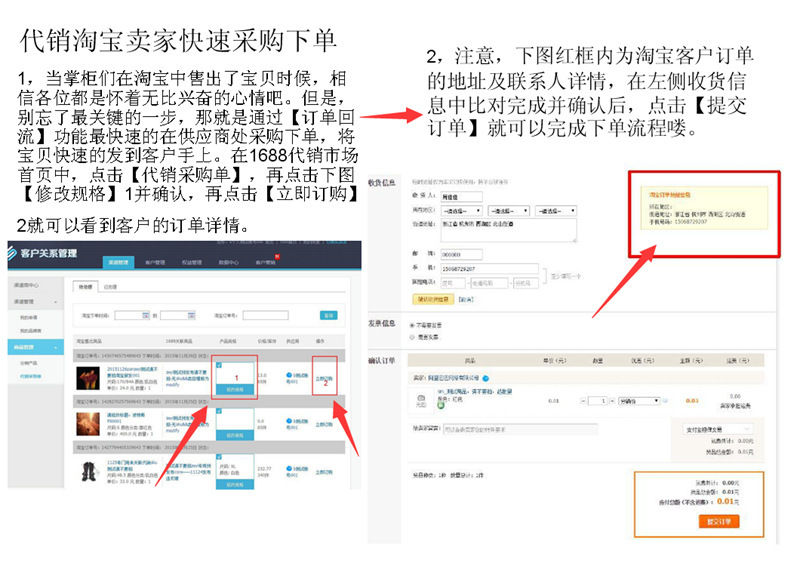Viewport: 800px width, 566px height.
Task: Click the cancel link beside the yellow button
Action: [x=465, y=300]
